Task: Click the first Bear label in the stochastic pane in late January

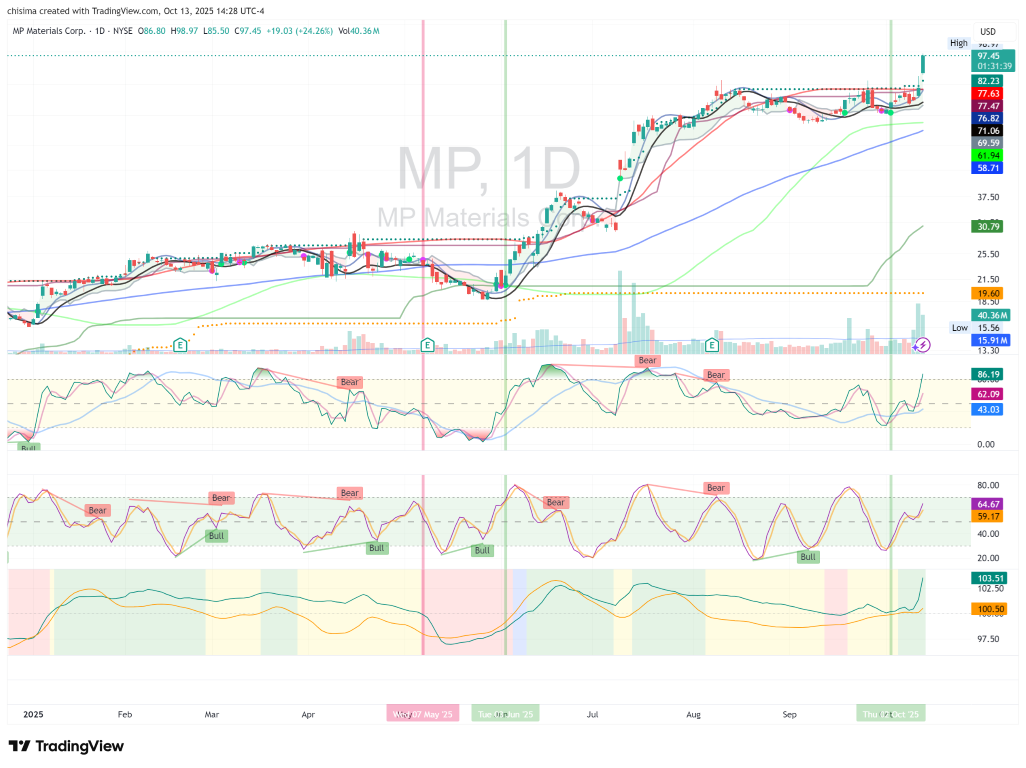Action: pyautogui.click(x=97, y=510)
